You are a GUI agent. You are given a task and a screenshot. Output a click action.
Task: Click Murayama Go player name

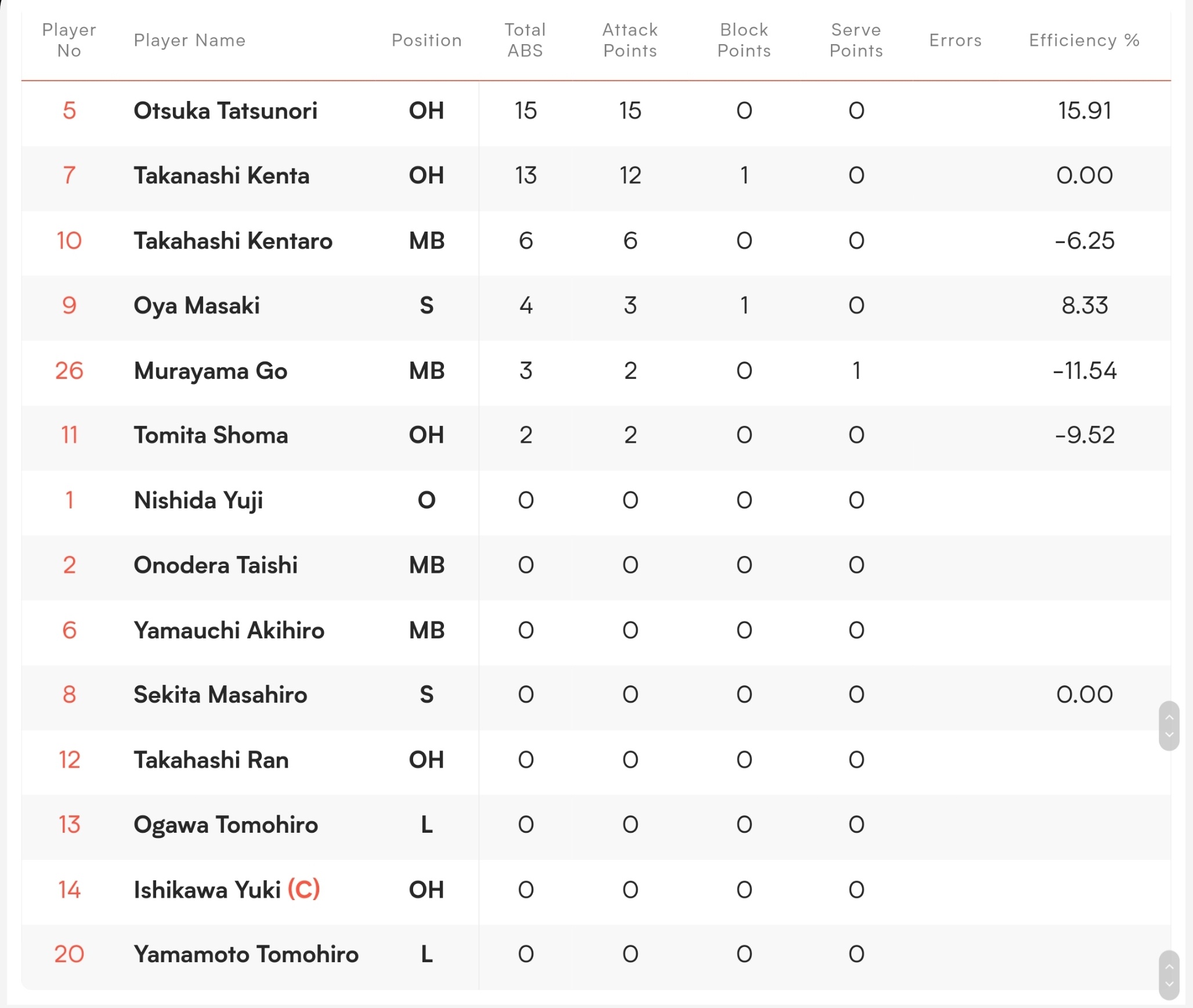211,371
